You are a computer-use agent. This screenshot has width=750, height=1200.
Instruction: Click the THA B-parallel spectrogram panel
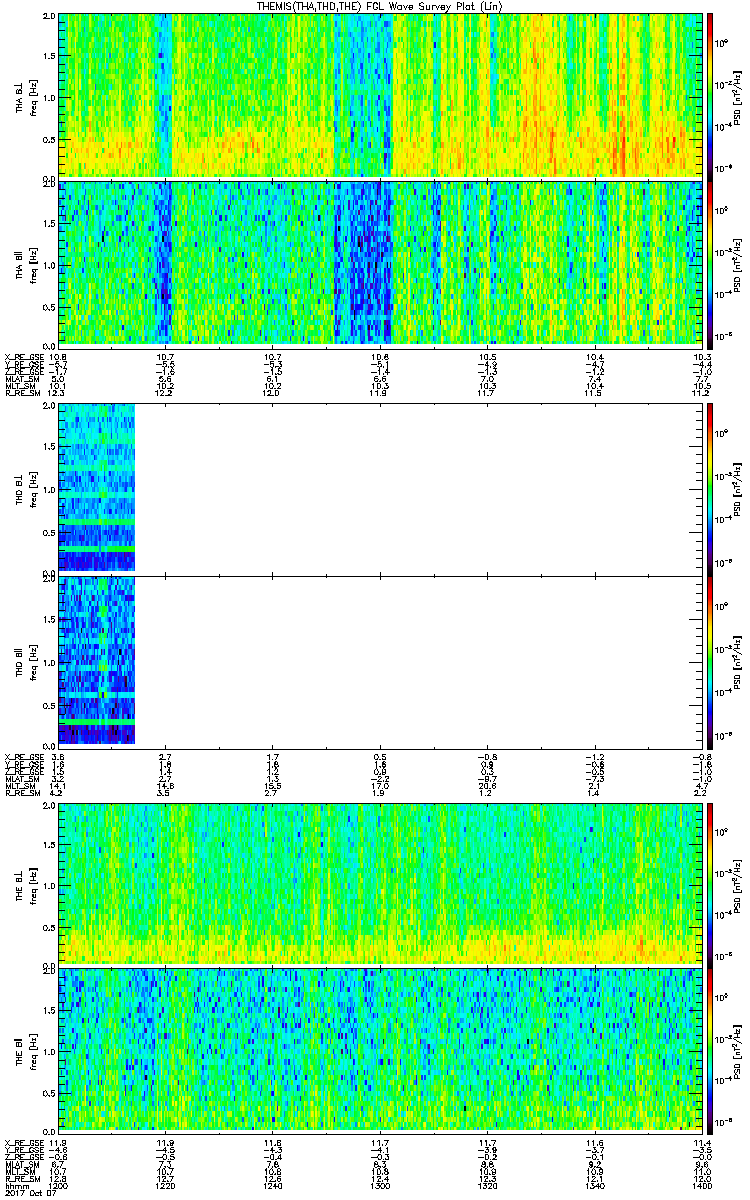coord(380,263)
